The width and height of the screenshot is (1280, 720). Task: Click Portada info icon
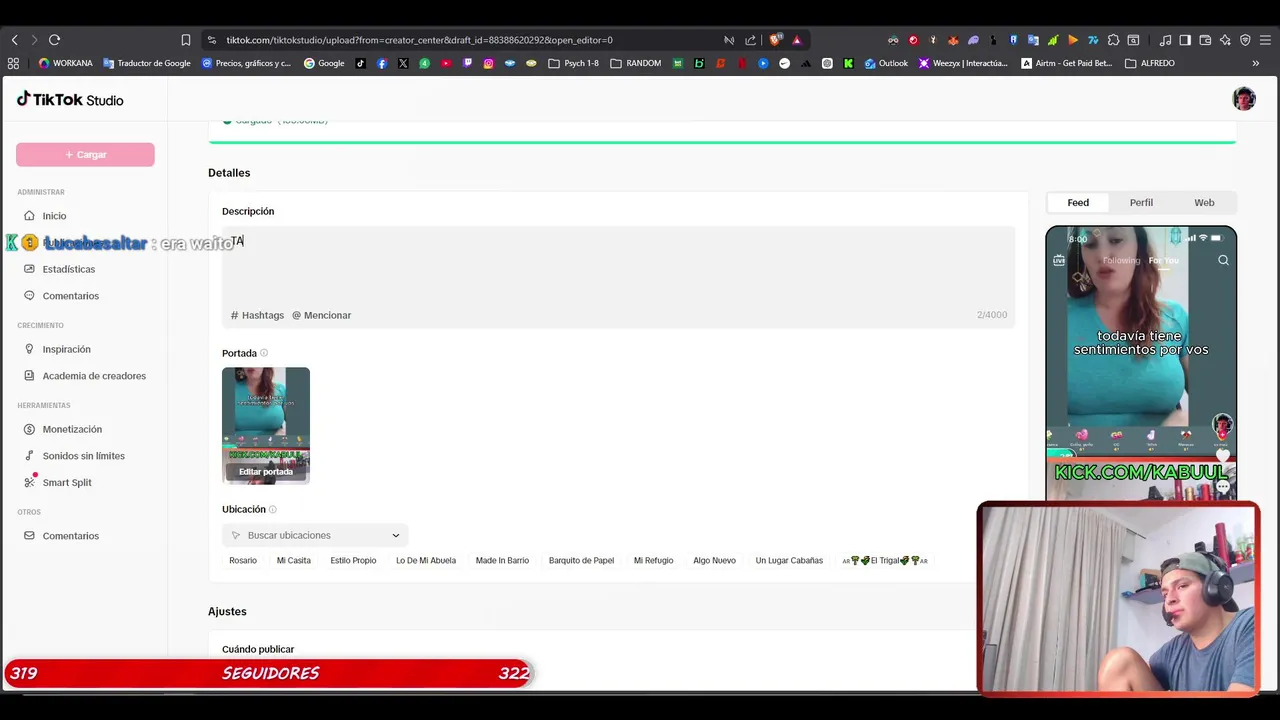click(264, 353)
